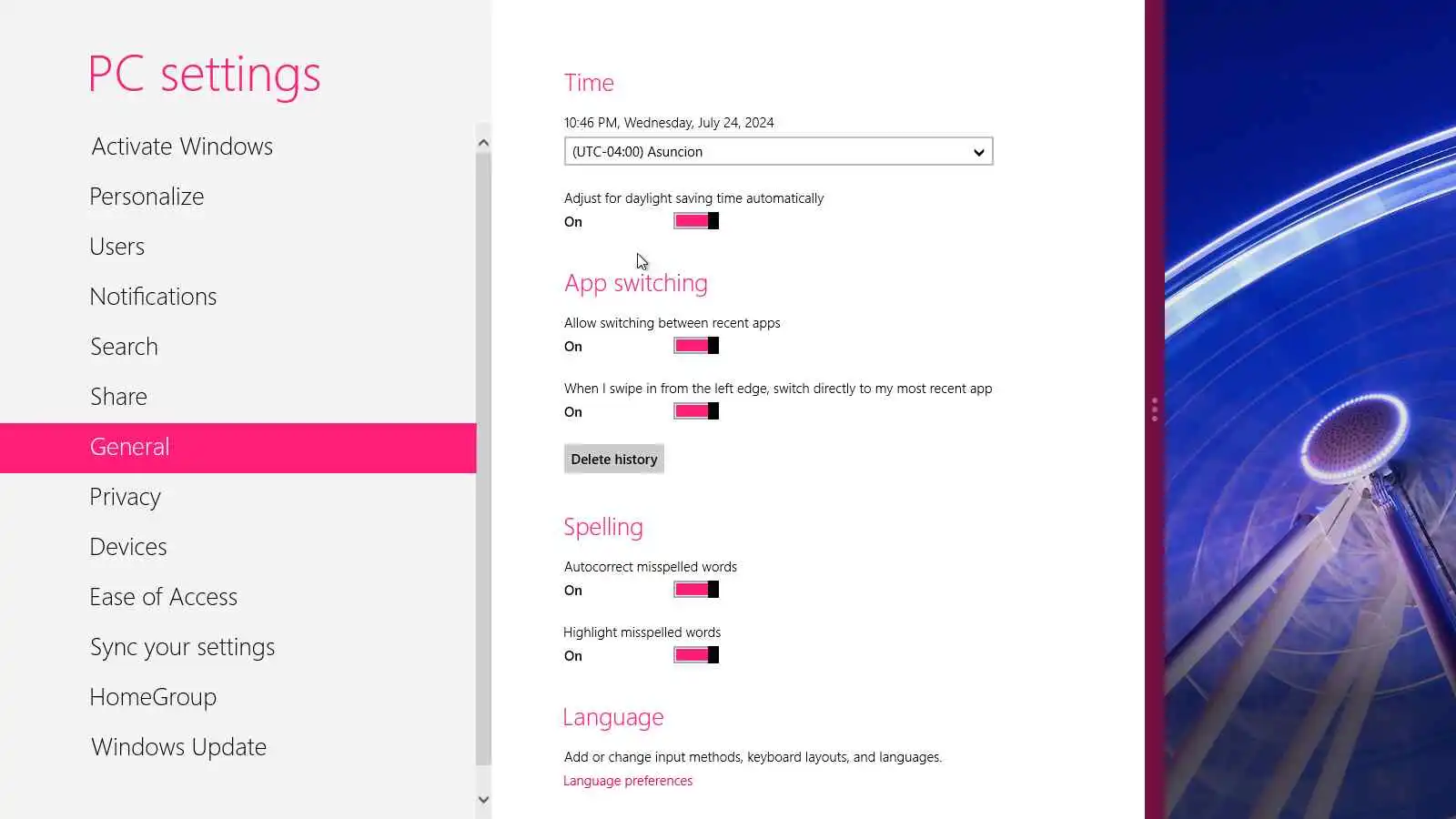Select the Search category

tap(238, 347)
